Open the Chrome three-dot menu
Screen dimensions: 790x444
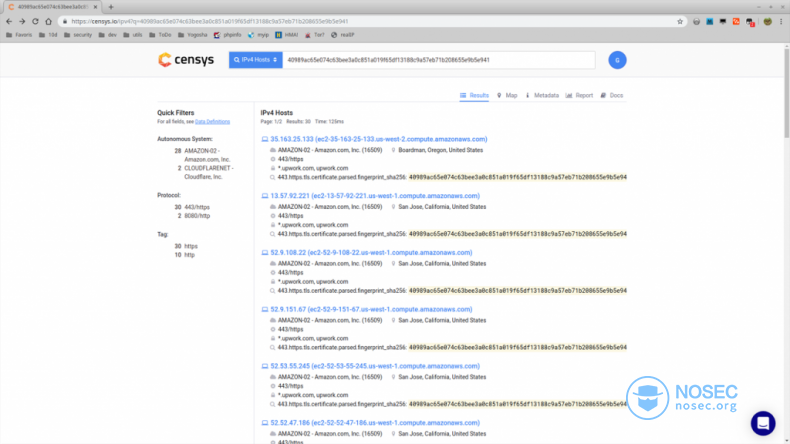[x=781, y=22]
